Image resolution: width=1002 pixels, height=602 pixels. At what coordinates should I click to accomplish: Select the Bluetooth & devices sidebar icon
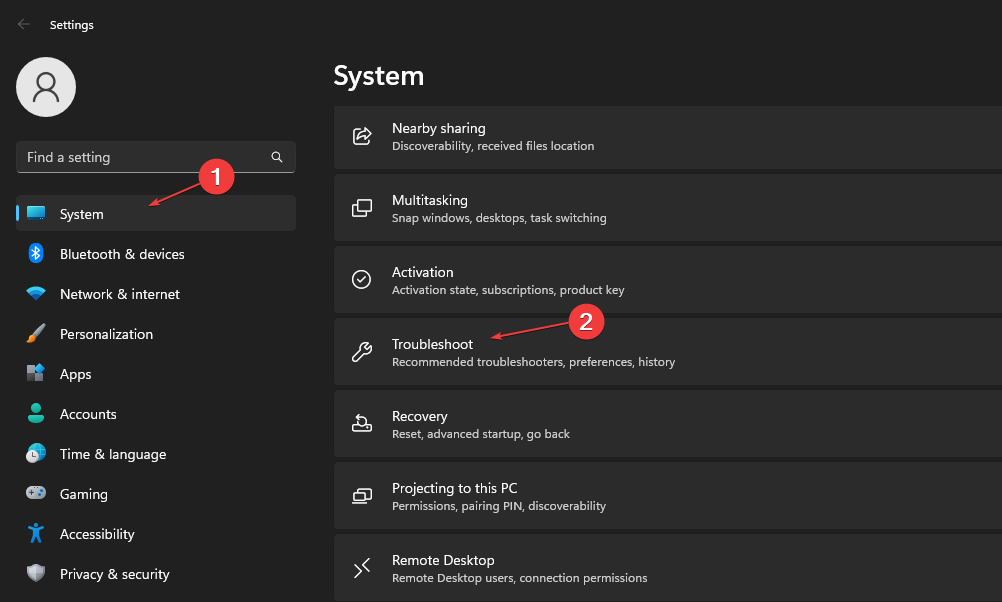tap(34, 253)
